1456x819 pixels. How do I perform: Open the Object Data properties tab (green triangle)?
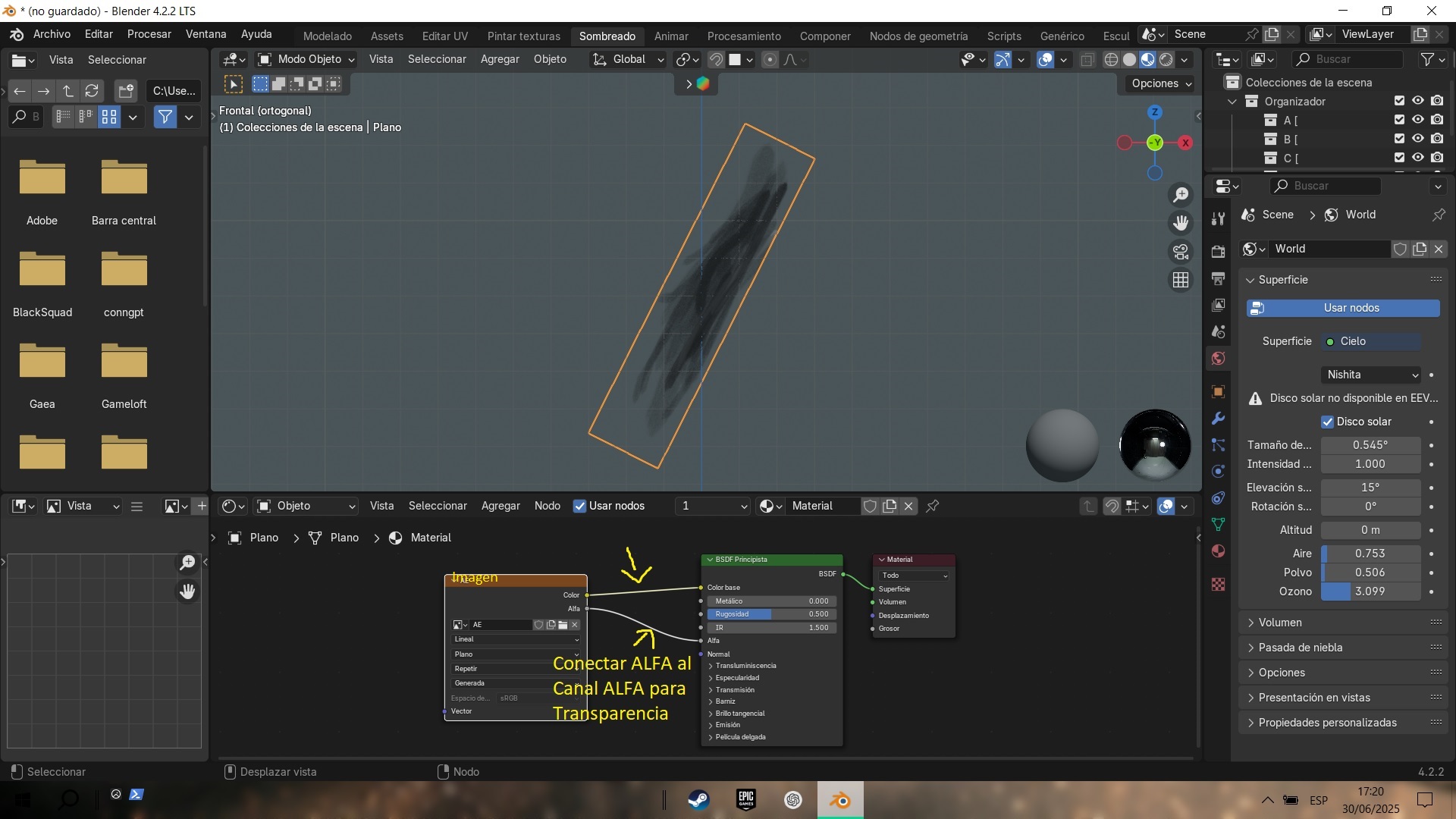(1218, 524)
